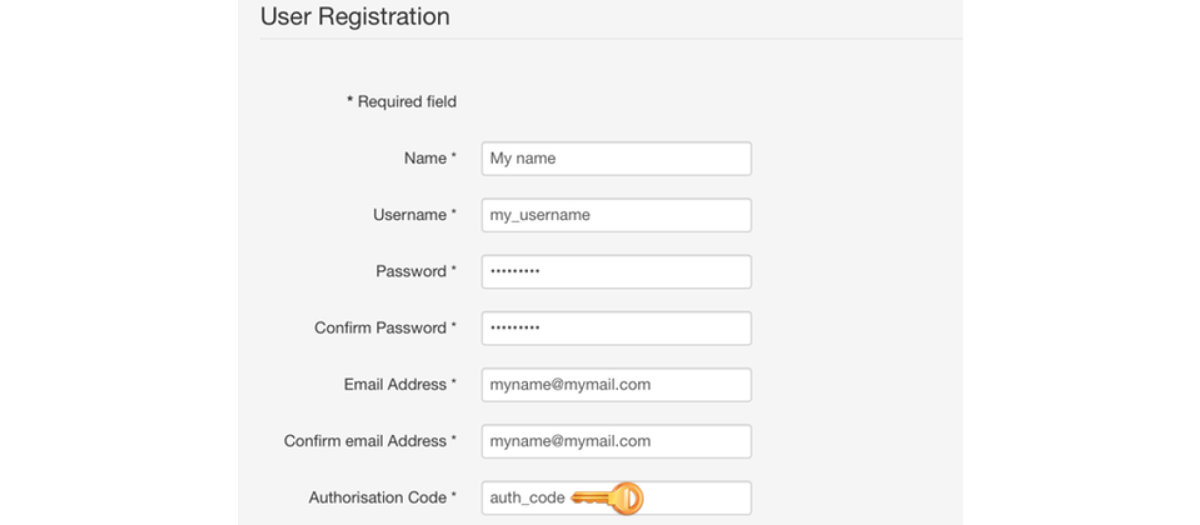Click the asterisk after Authorisation Code label
Viewport: 1200px width, 525px height.
point(454,496)
